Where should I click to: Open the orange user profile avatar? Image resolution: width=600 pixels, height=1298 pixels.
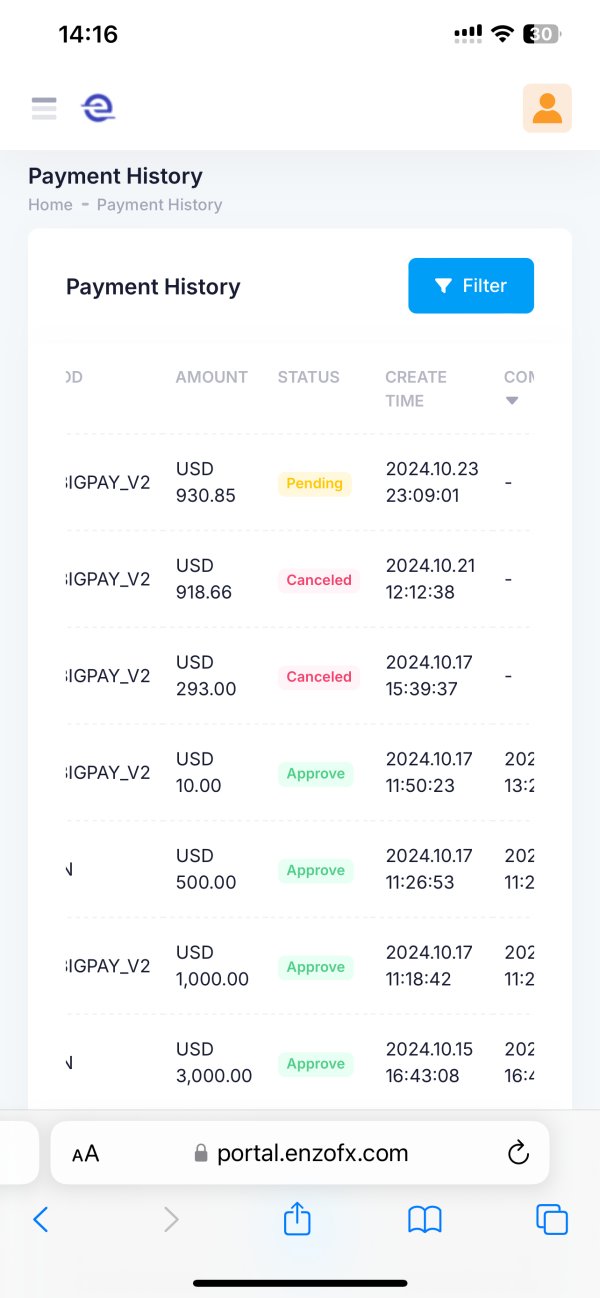547,108
